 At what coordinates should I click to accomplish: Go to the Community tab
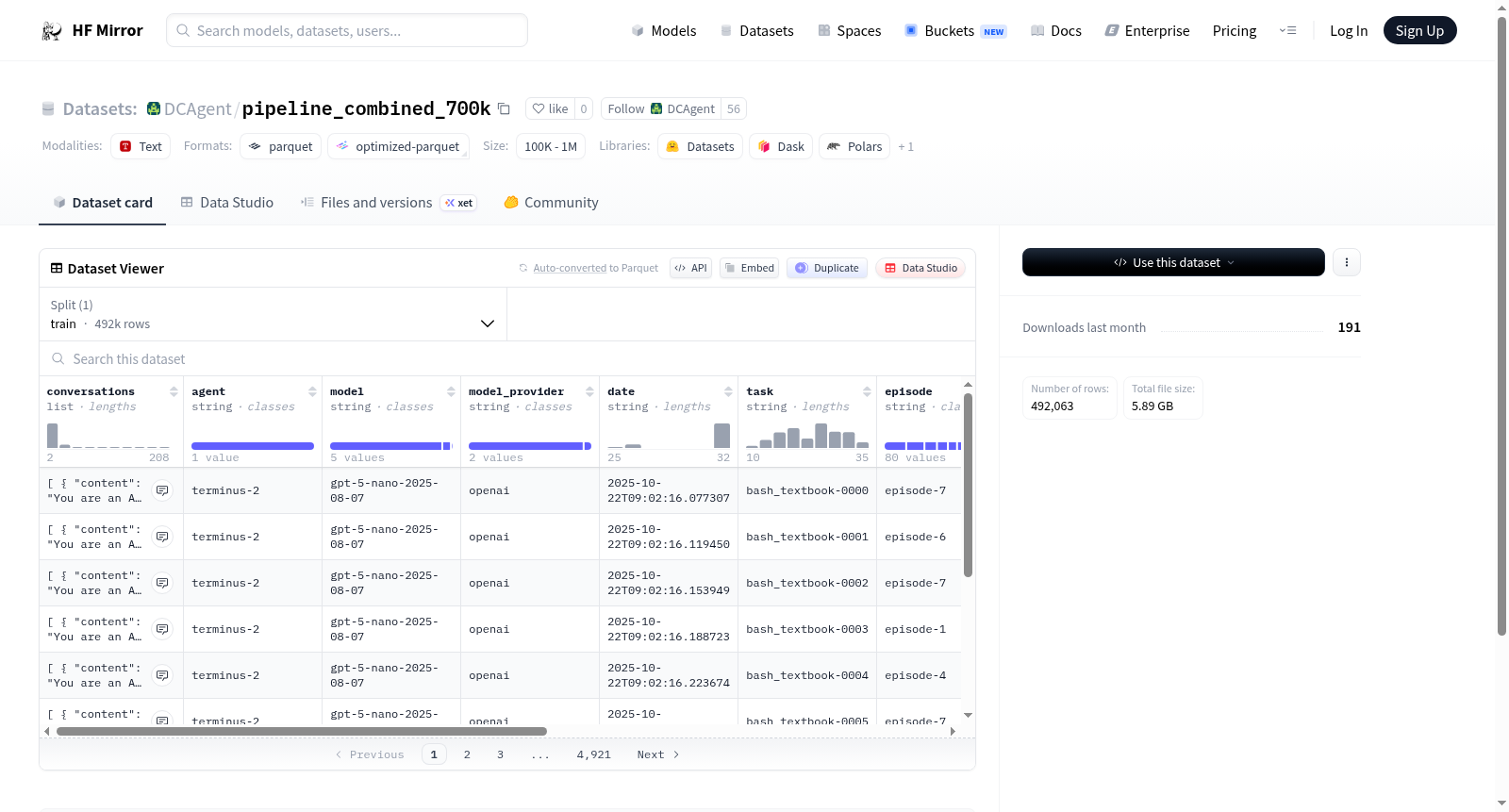(551, 203)
